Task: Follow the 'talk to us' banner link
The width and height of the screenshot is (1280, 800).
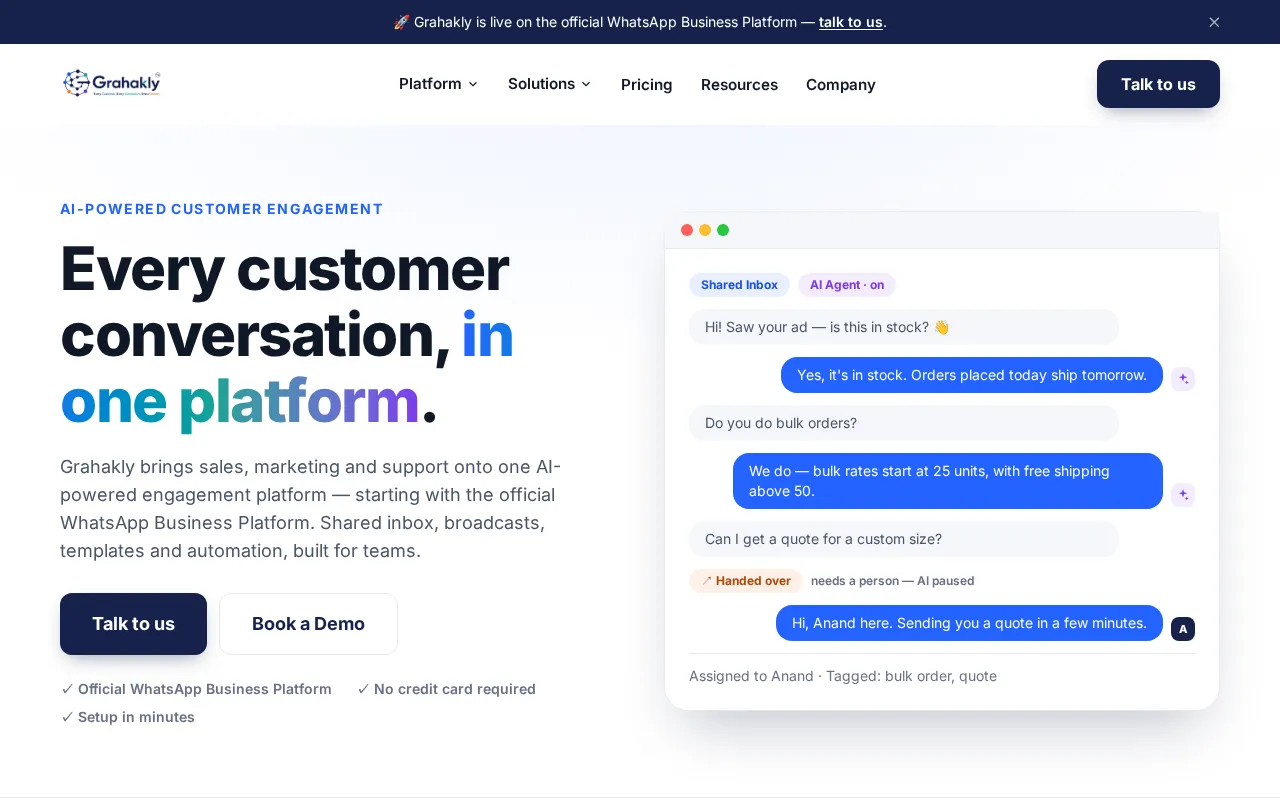Action: click(x=850, y=22)
